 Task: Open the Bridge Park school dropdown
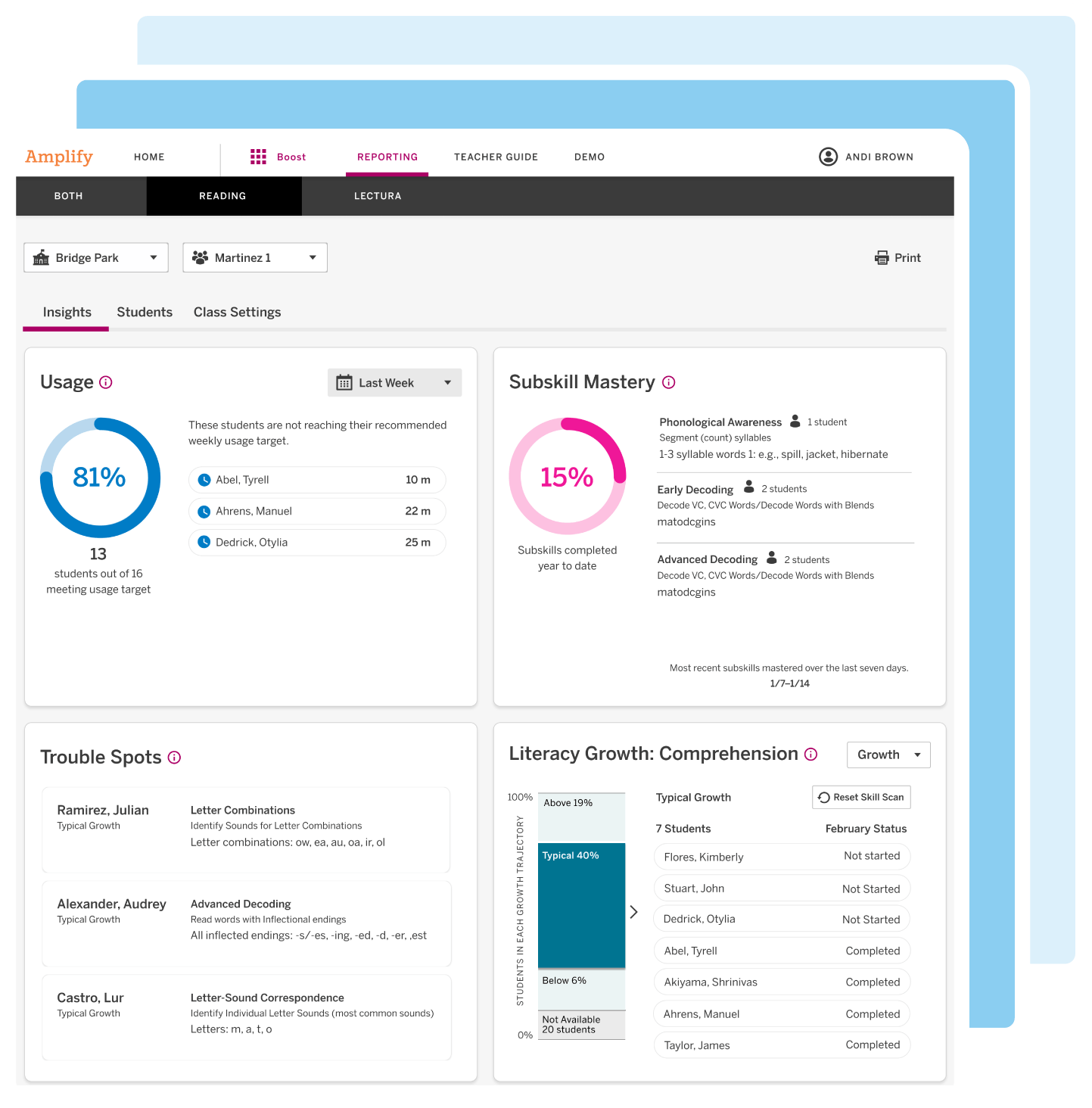(x=96, y=258)
